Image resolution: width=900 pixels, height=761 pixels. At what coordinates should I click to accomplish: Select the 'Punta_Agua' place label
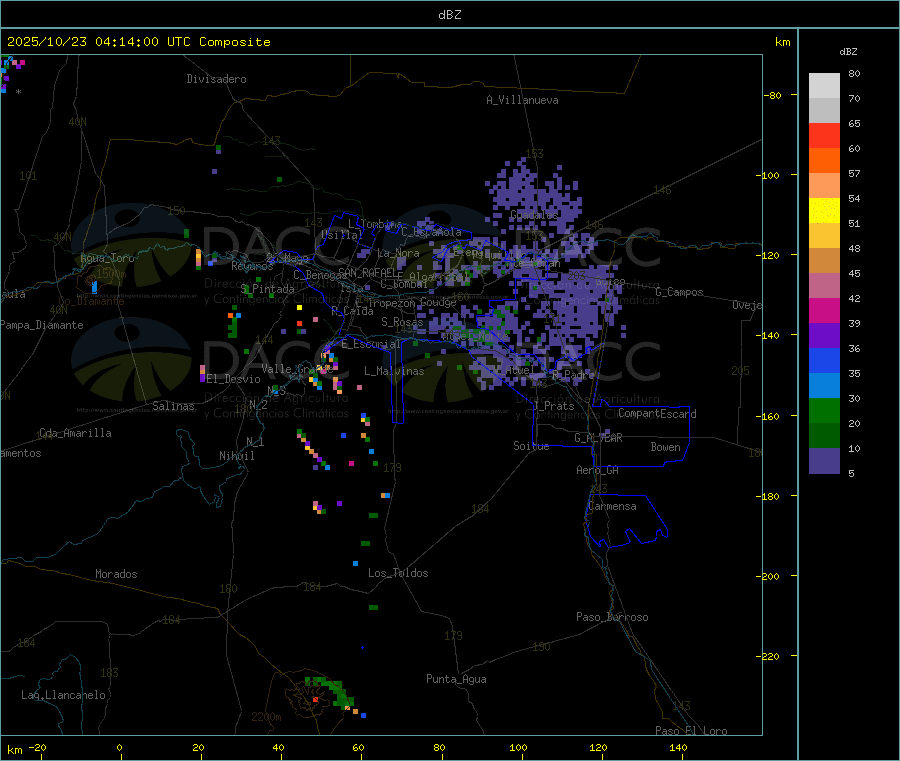click(456, 679)
